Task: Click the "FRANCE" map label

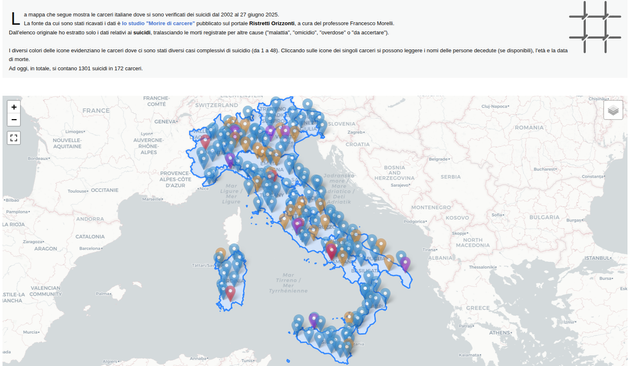Action: [x=96, y=110]
